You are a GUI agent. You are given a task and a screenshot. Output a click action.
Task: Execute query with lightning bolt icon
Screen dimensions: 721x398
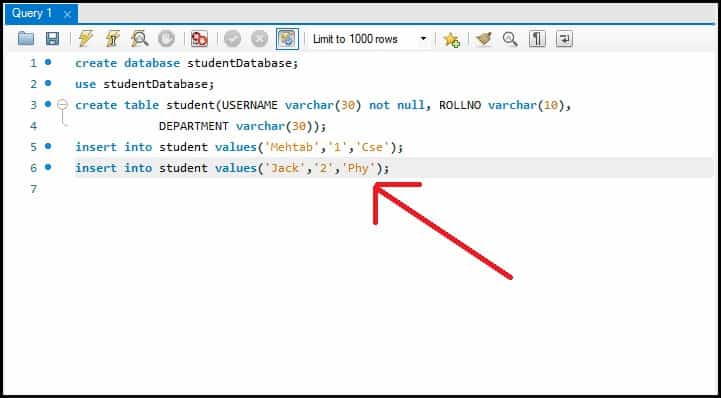tap(86, 39)
